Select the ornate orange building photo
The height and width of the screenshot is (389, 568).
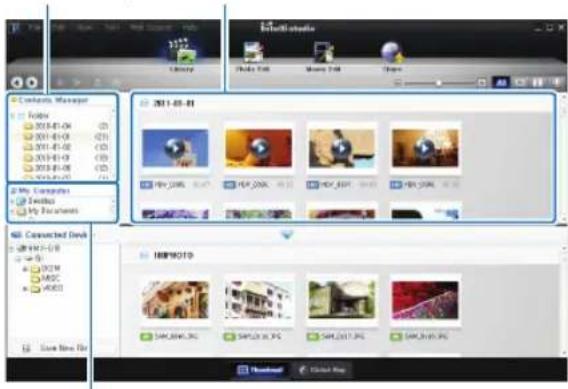coord(175,300)
